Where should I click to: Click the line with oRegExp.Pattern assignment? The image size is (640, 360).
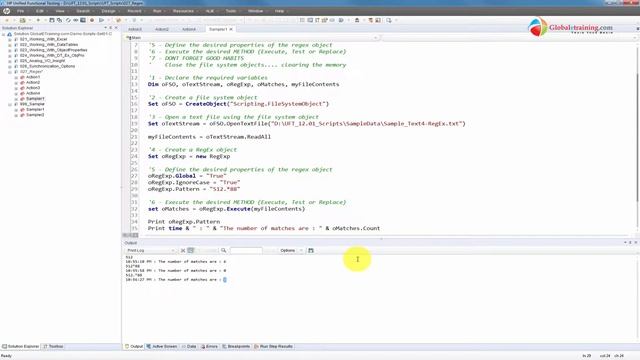click(194, 189)
